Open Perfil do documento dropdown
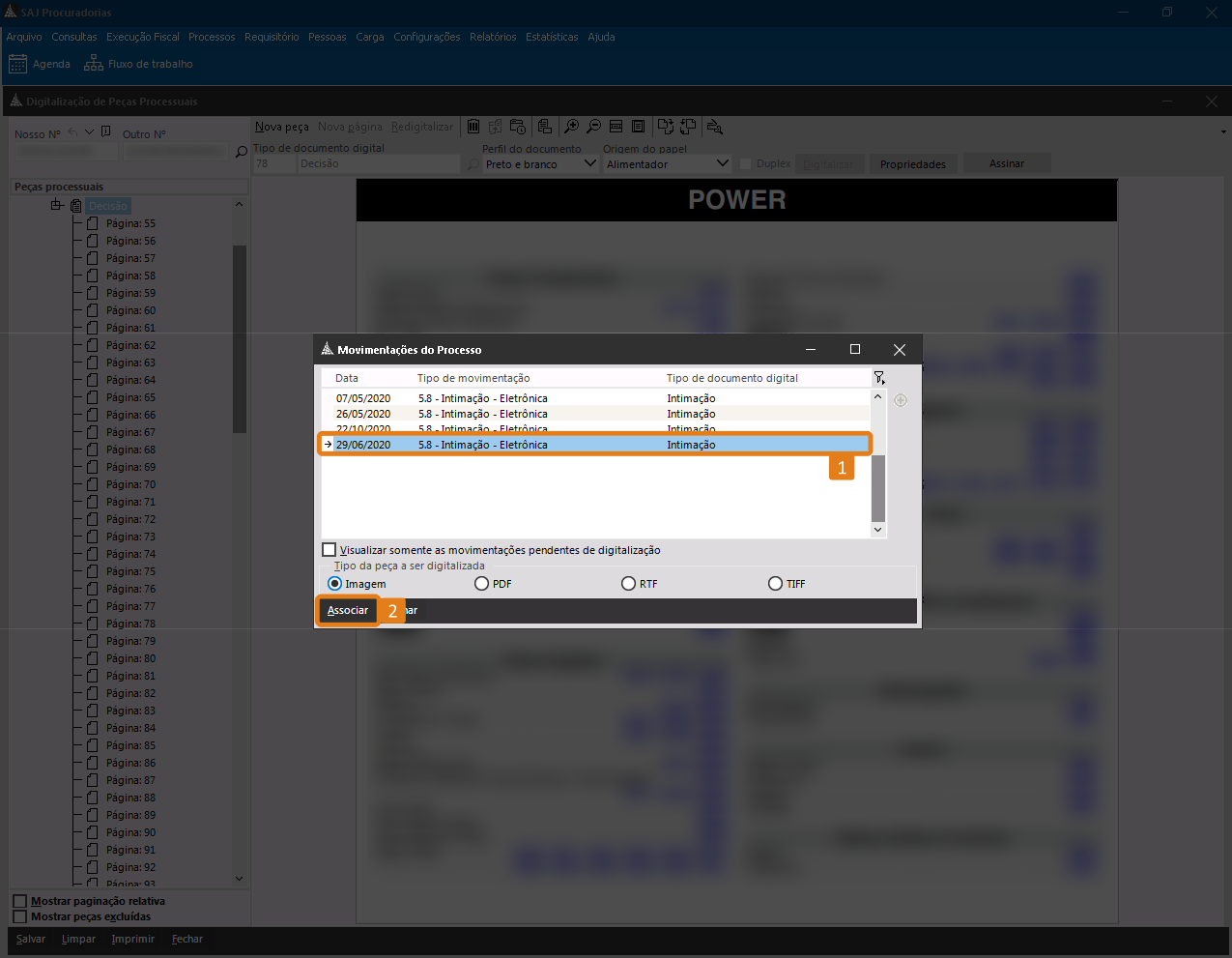Screen dimensions: 1232x958 coord(590,164)
